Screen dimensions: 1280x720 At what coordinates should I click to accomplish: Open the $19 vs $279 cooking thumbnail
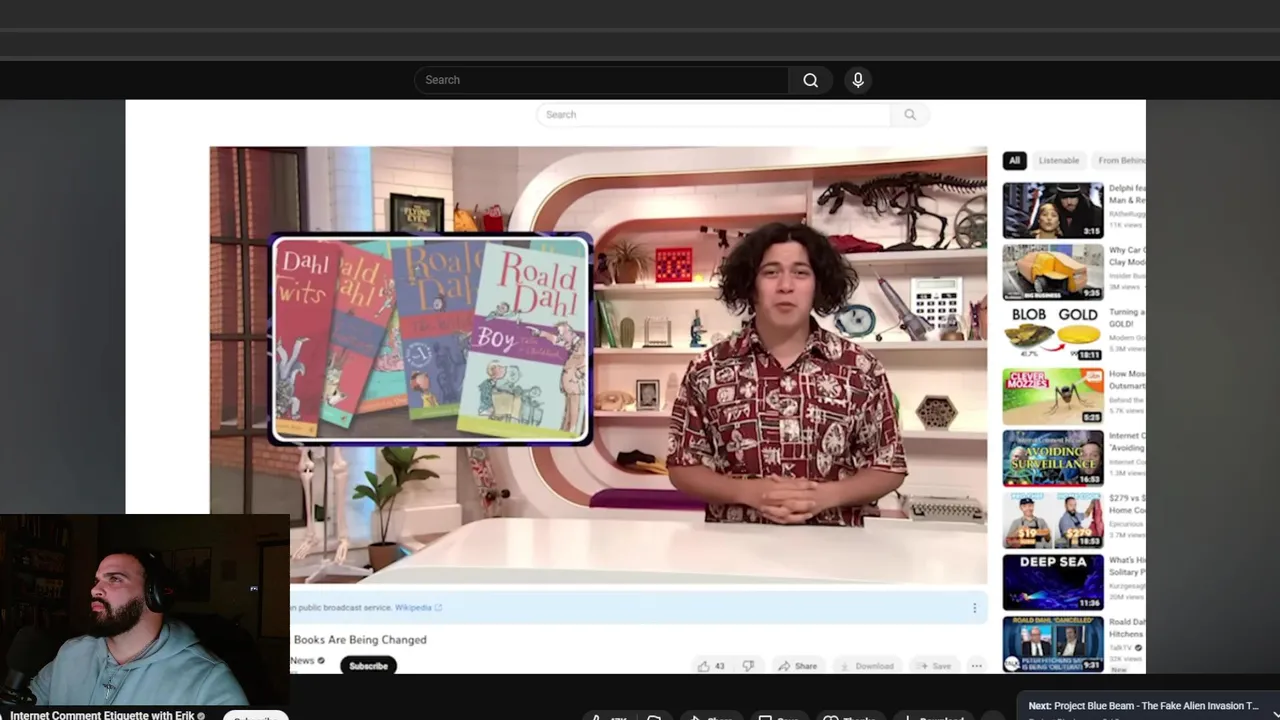(x=1053, y=520)
